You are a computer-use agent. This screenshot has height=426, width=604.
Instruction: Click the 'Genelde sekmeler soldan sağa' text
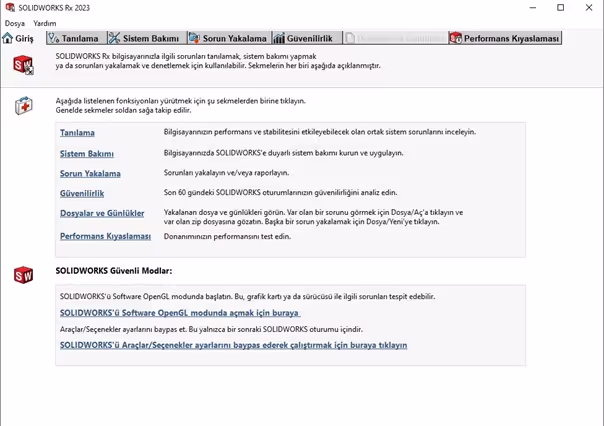(x=123, y=110)
